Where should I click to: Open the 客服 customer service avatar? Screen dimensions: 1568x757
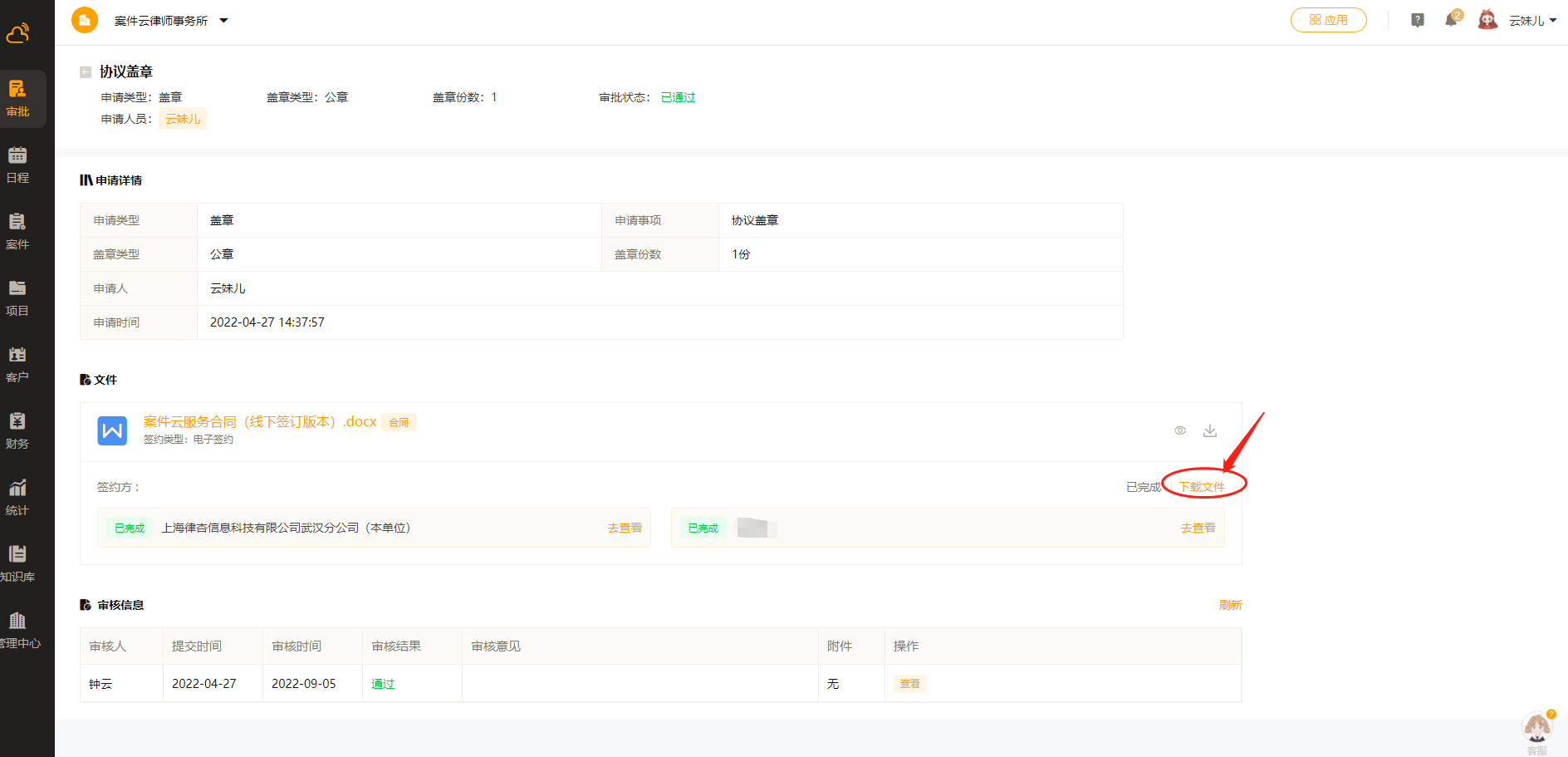(x=1537, y=729)
